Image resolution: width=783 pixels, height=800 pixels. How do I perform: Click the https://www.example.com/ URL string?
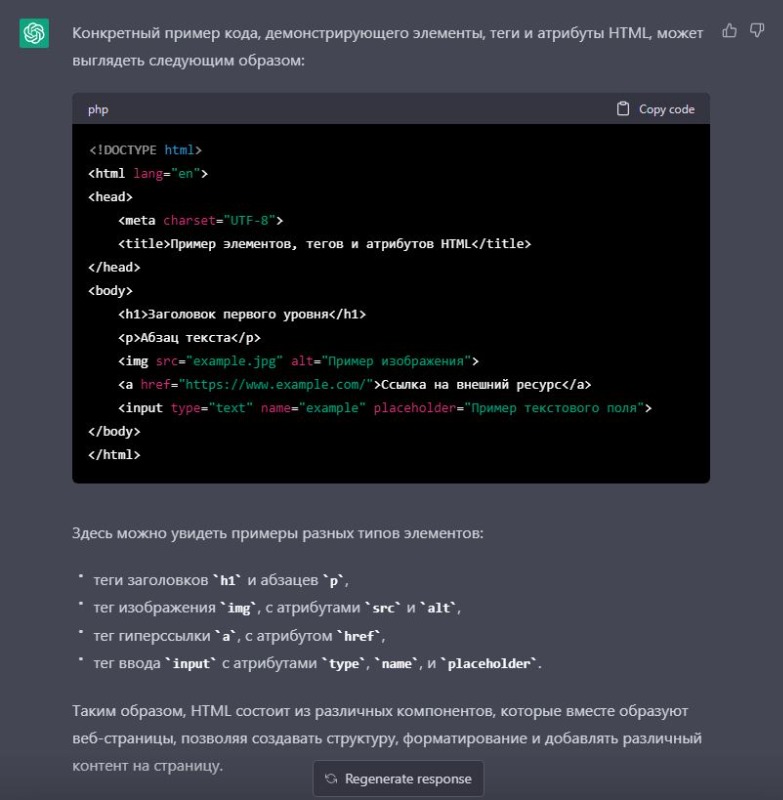tap(287, 384)
